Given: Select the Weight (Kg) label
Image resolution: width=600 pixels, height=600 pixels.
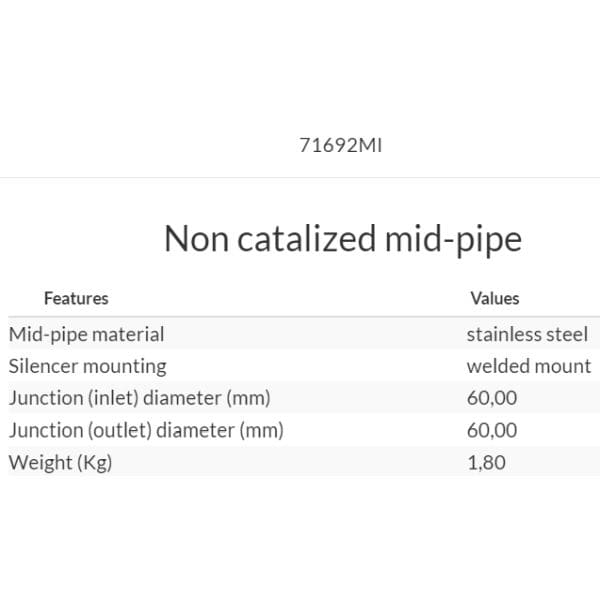Looking at the screenshot, I should 60,462.
